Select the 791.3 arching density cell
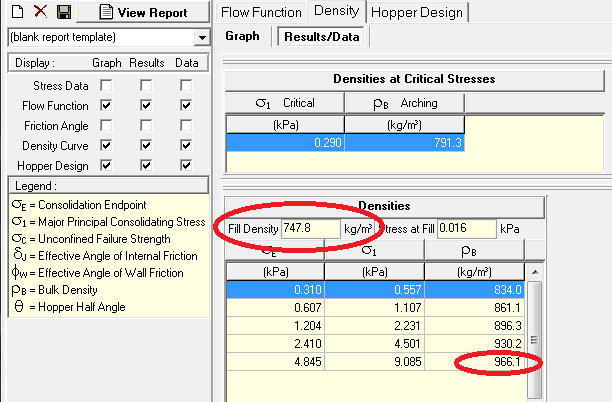 coord(404,143)
